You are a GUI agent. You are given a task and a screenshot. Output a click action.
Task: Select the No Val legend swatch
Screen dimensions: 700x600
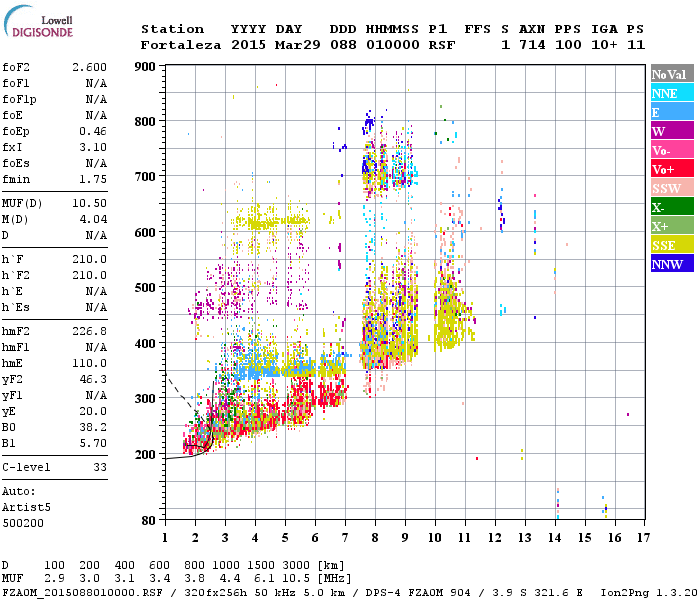coord(672,74)
